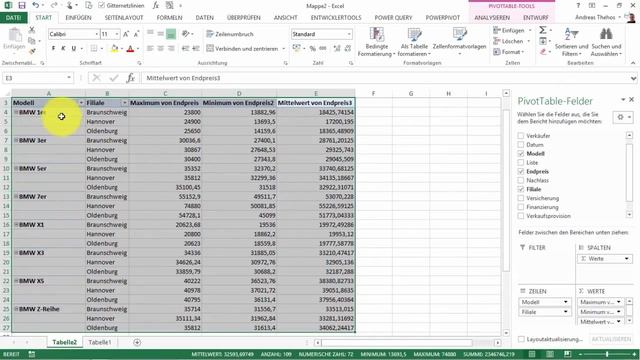
Task: Check the Datum field
Action: [520, 144]
